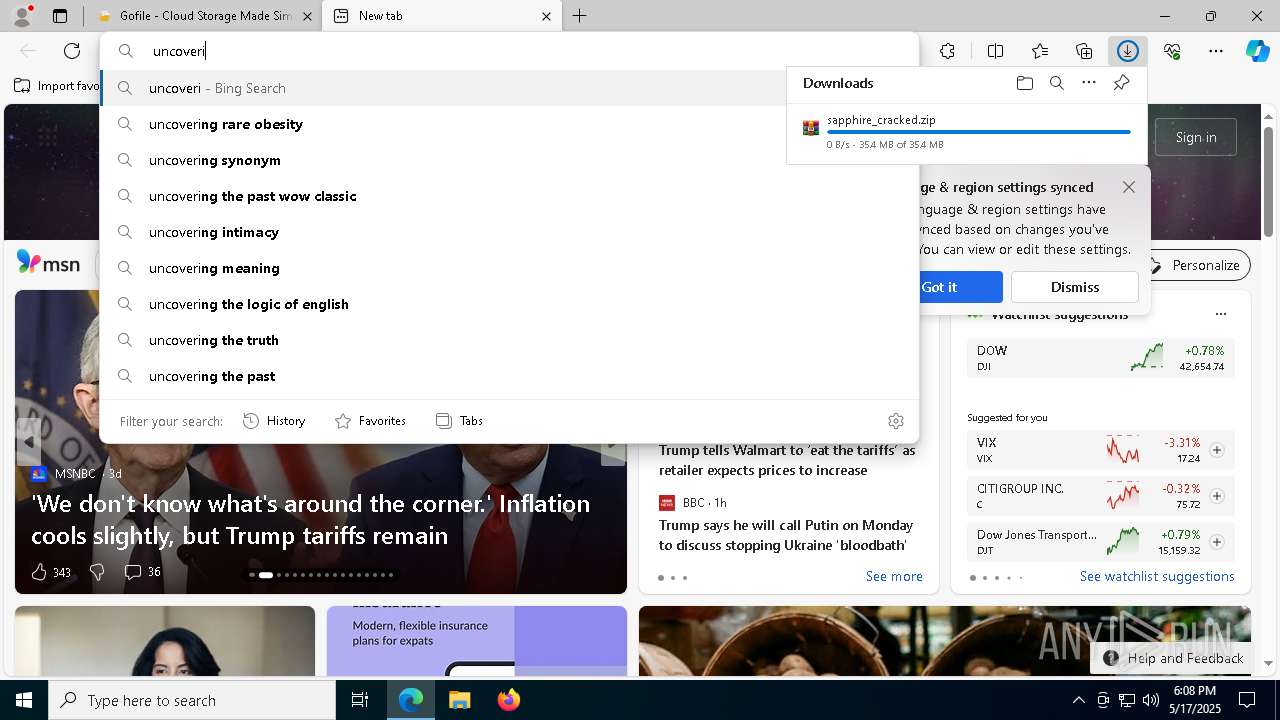Open watchlist more options ellipsis

coord(1220,314)
